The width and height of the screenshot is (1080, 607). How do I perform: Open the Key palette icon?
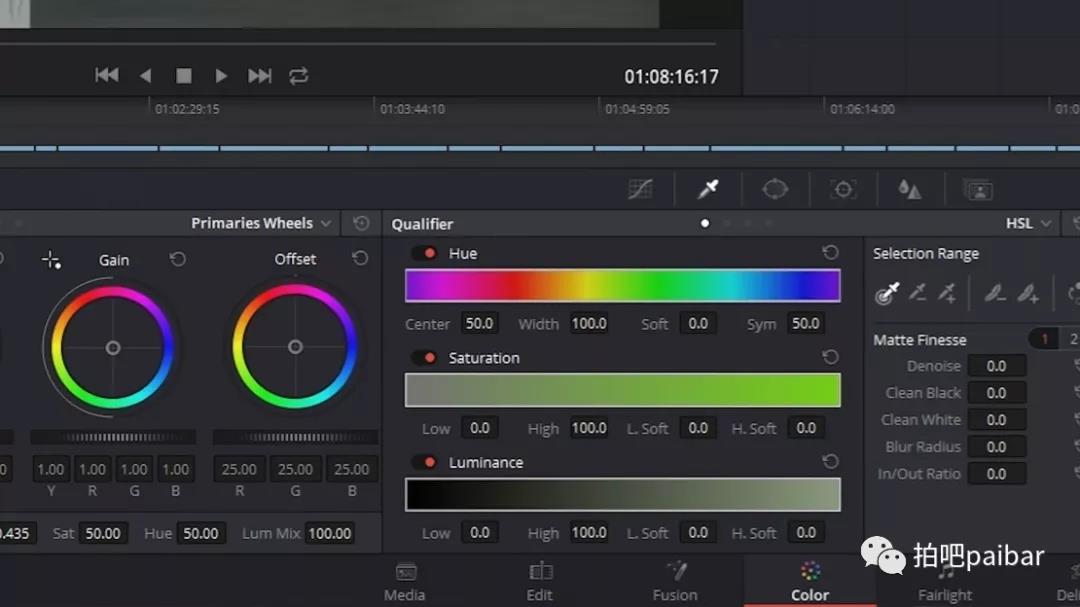(977, 188)
